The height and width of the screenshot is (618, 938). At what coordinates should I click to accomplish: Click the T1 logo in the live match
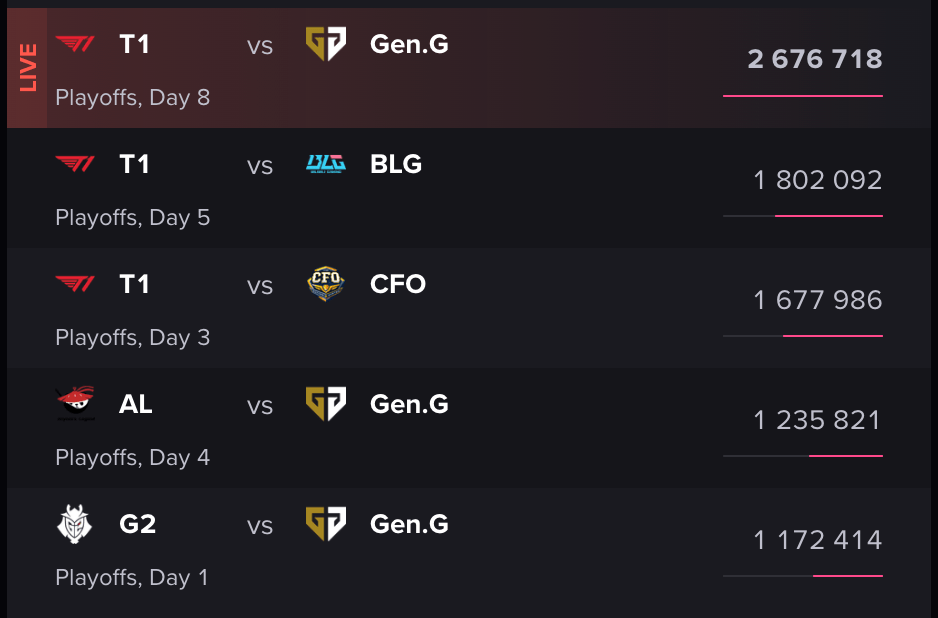click(75, 44)
